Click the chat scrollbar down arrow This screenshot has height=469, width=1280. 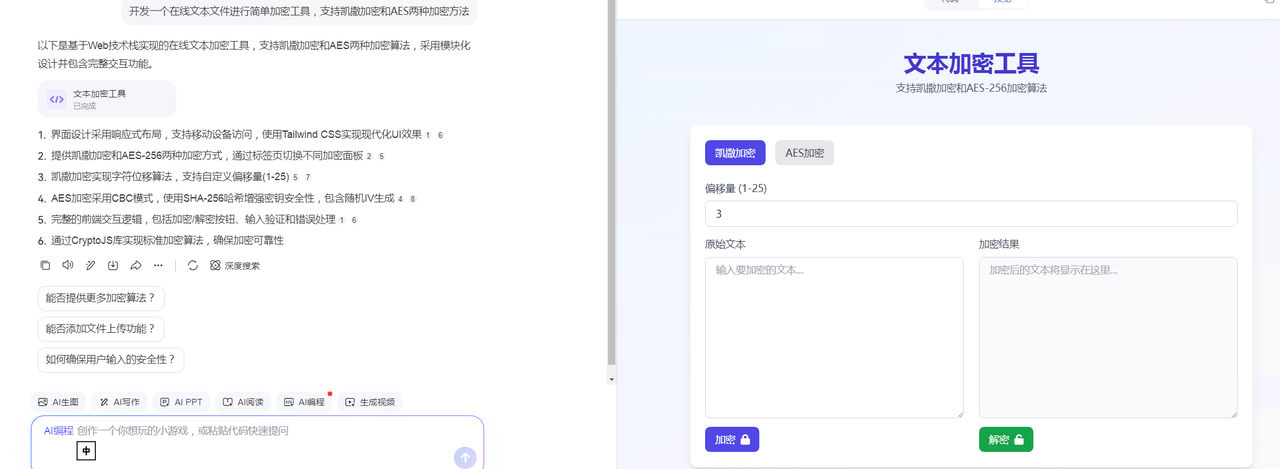point(612,379)
